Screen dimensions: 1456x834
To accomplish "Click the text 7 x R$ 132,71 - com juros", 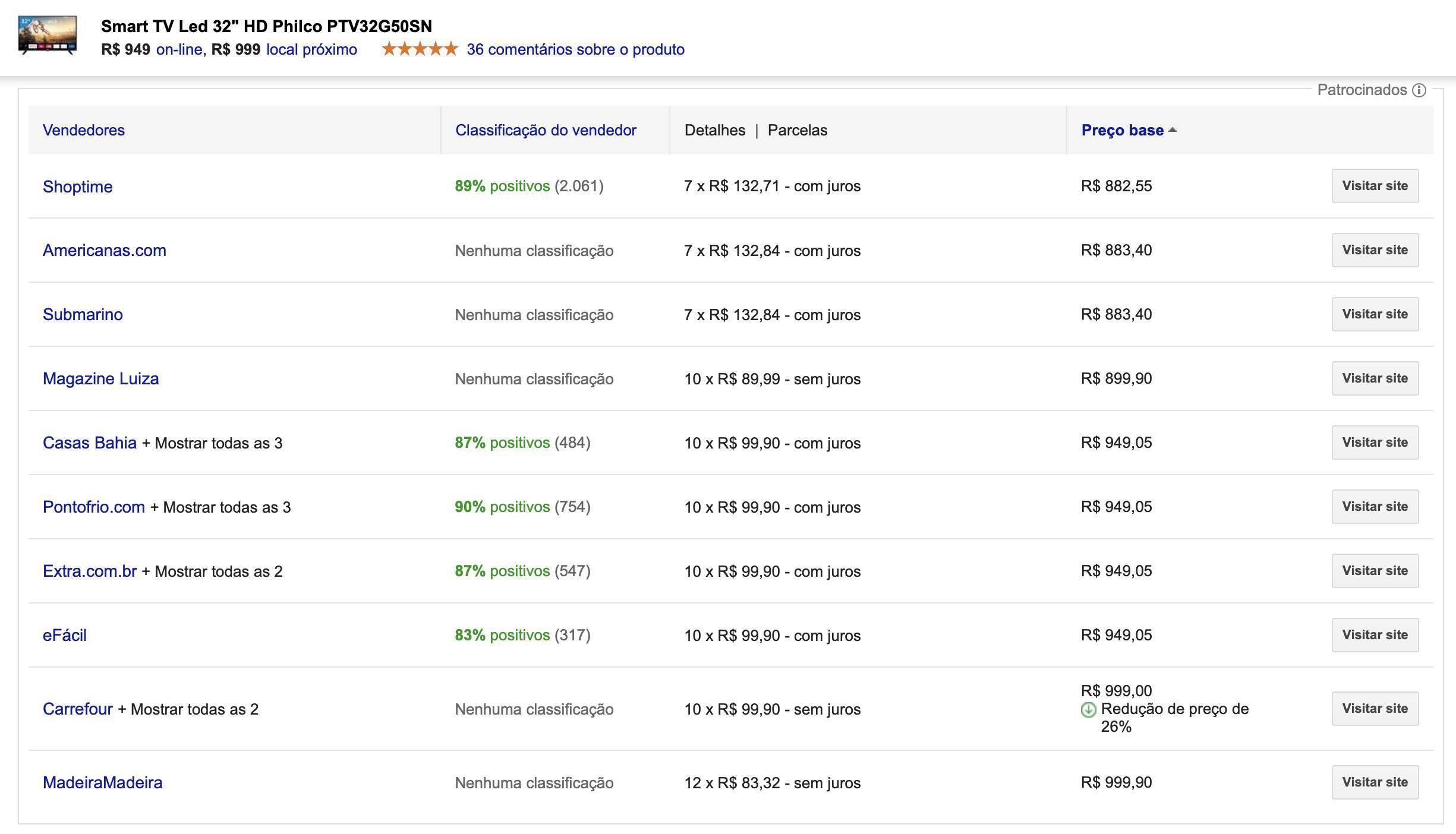I will pyautogui.click(x=772, y=186).
